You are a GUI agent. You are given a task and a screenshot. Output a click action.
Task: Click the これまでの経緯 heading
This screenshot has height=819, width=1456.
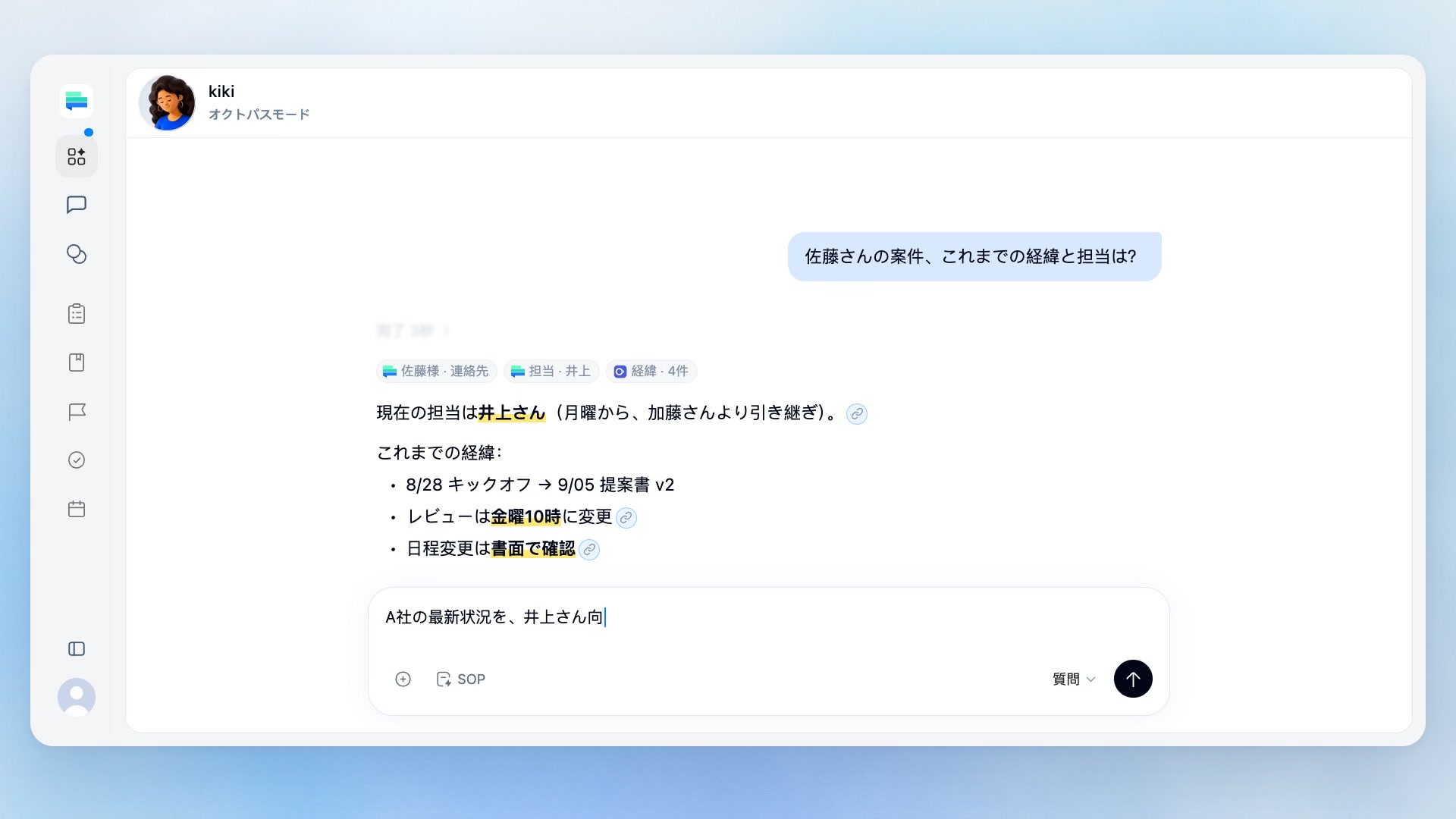tap(439, 453)
